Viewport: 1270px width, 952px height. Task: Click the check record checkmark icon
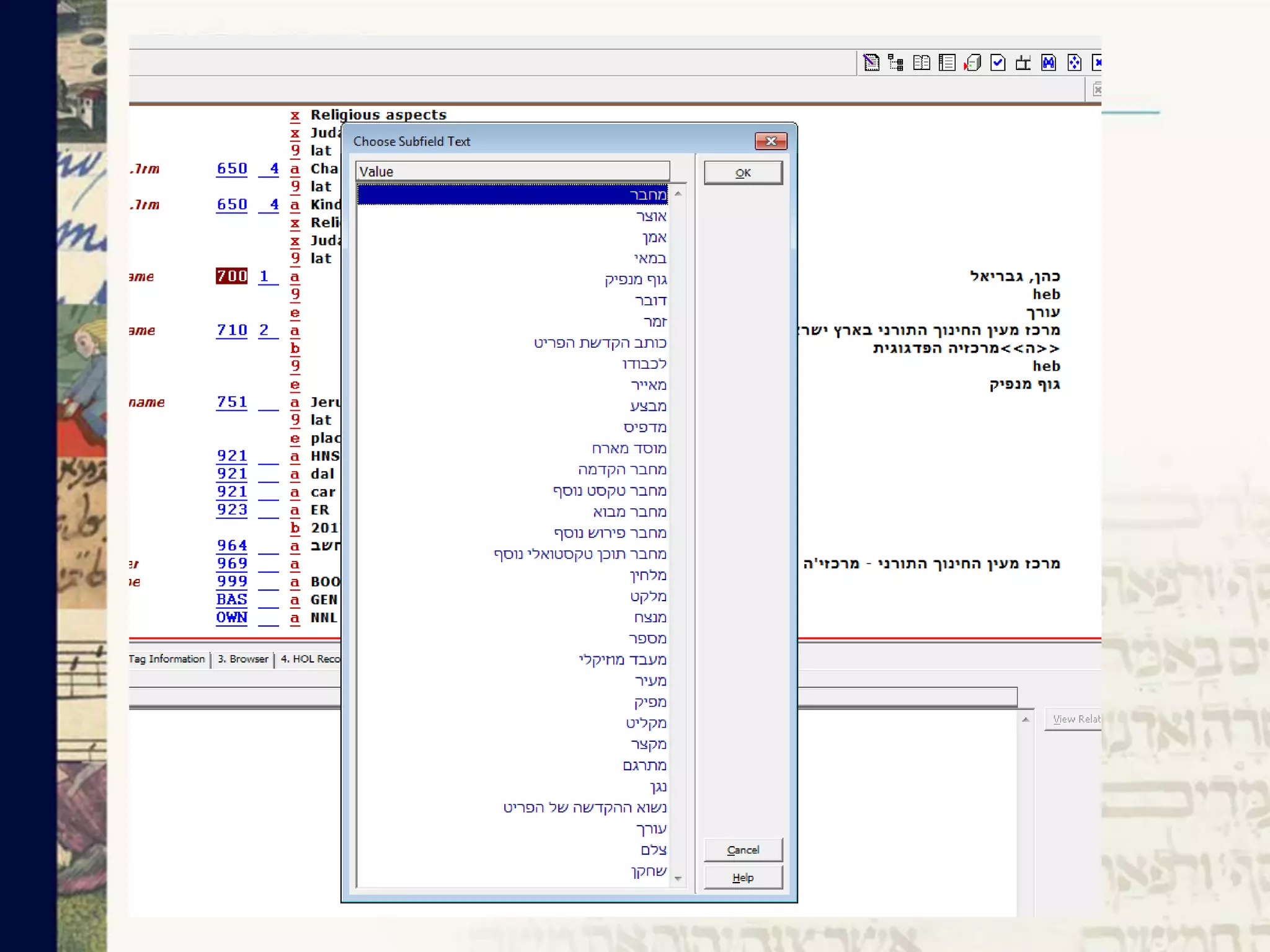click(x=998, y=63)
